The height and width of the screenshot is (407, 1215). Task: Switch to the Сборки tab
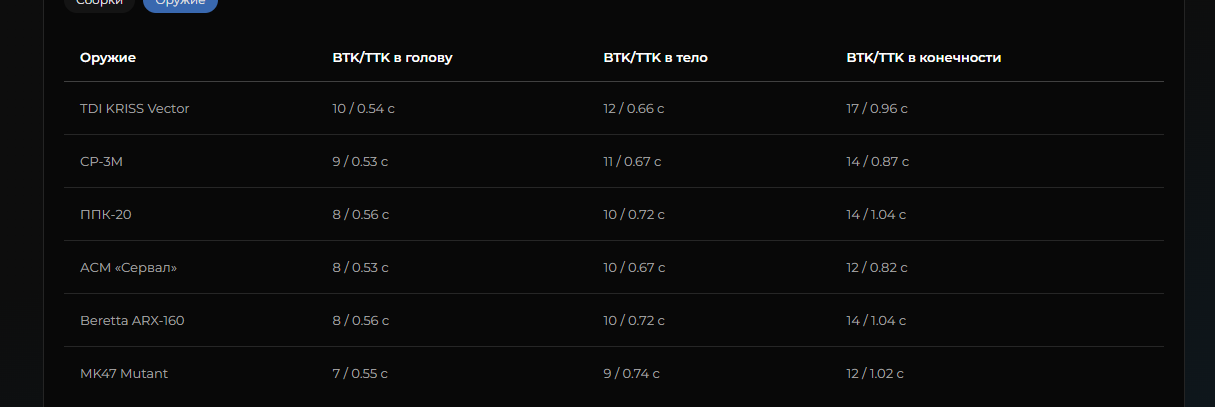pyautogui.click(x=99, y=3)
